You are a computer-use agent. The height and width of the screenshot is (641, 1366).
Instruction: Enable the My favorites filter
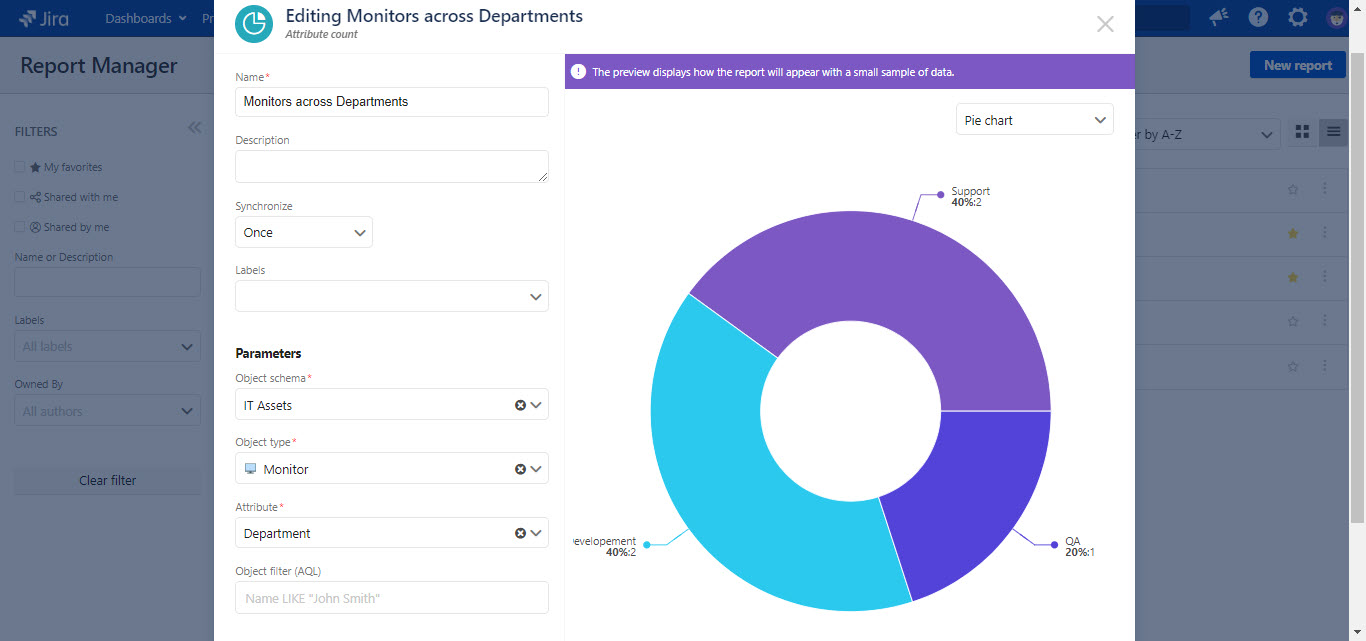click(19, 167)
